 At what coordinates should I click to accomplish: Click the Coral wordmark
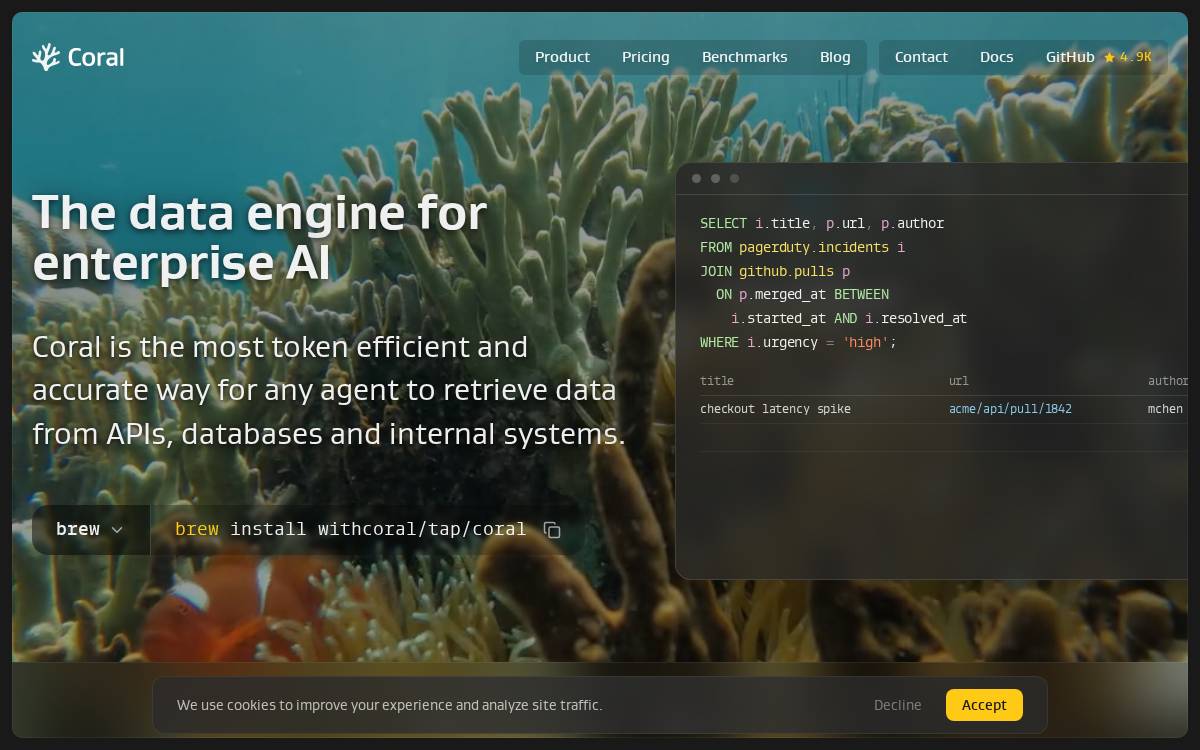(x=96, y=58)
